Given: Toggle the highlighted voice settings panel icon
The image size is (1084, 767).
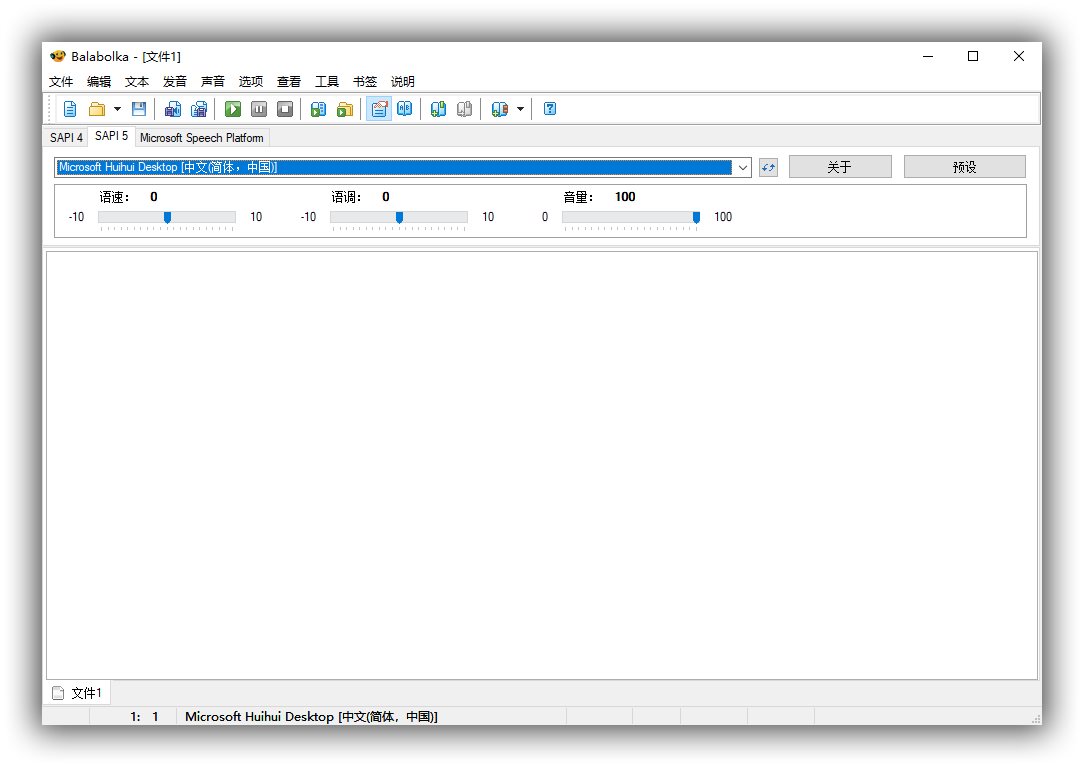Looking at the screenshot, I should click(x=379, y=109).
